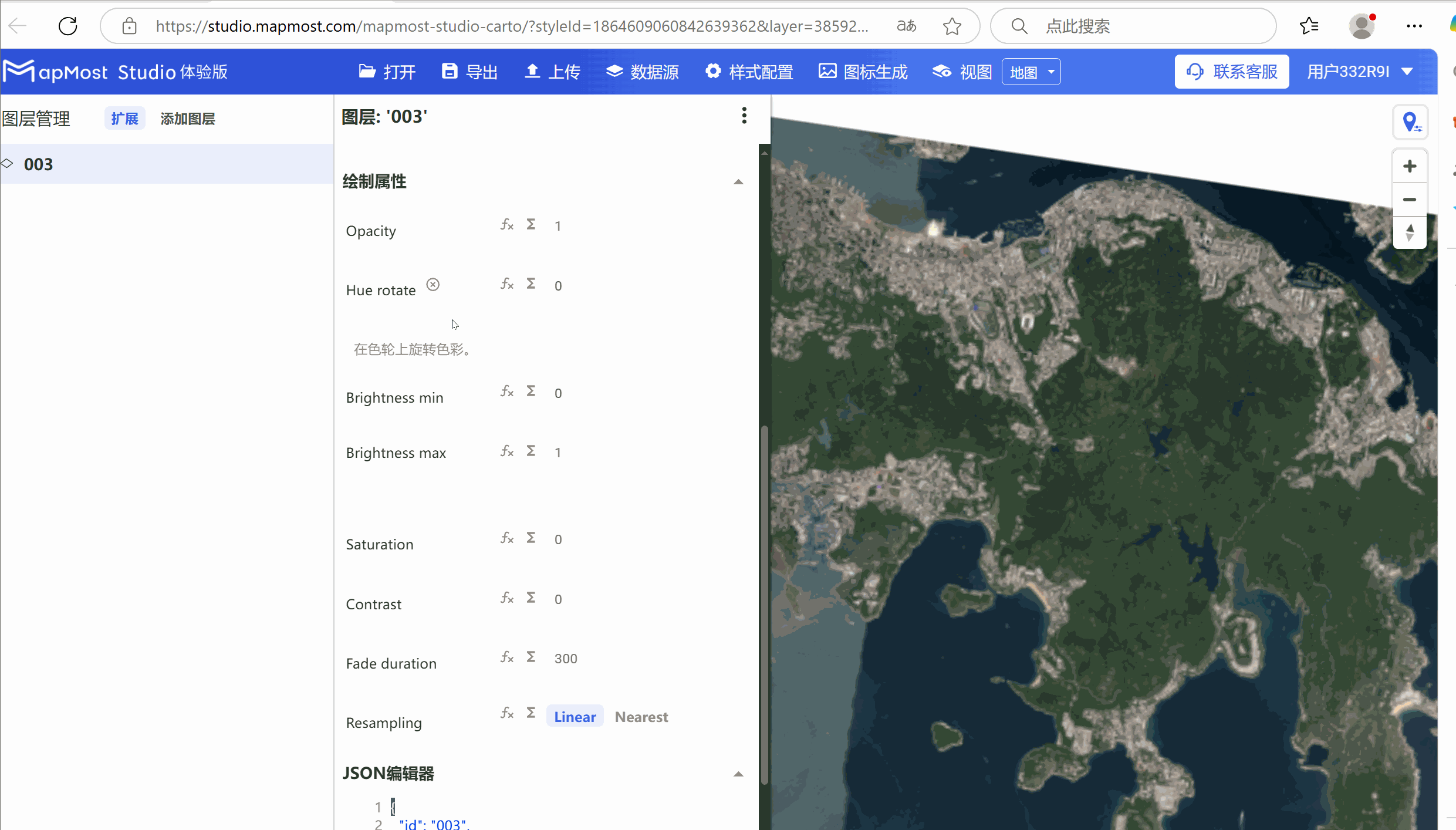Image resolution: width=1456 pixels, height=830 pixels.
Task: Switch Resampling to Nearest
Action: [x=641, y=717]
